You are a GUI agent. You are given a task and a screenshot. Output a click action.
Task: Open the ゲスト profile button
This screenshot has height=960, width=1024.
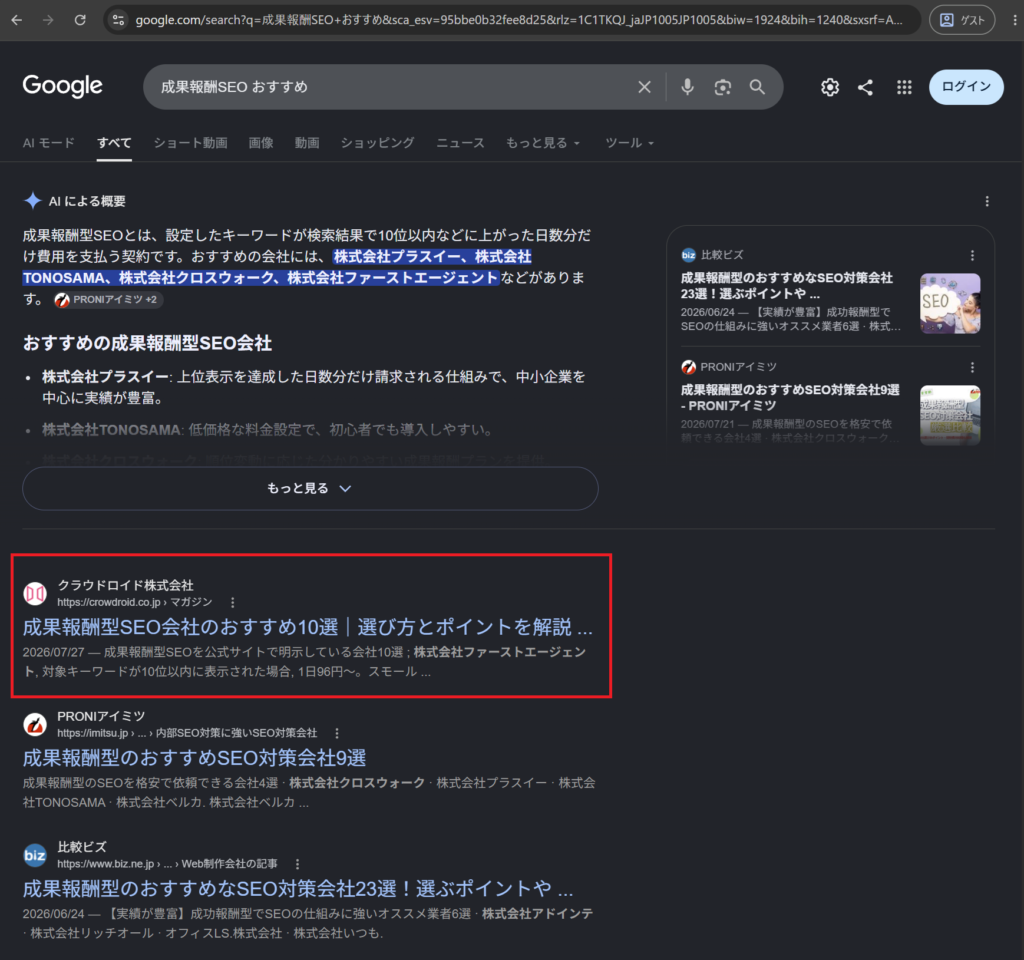point(962,20)
